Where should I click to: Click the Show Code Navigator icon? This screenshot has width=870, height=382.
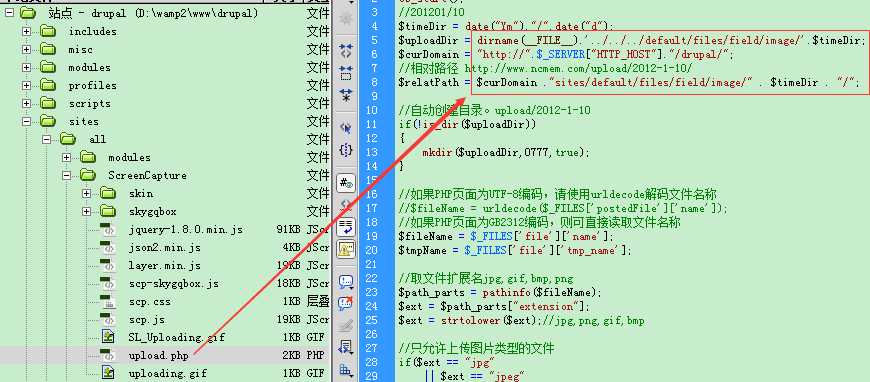tap(346, 18)
